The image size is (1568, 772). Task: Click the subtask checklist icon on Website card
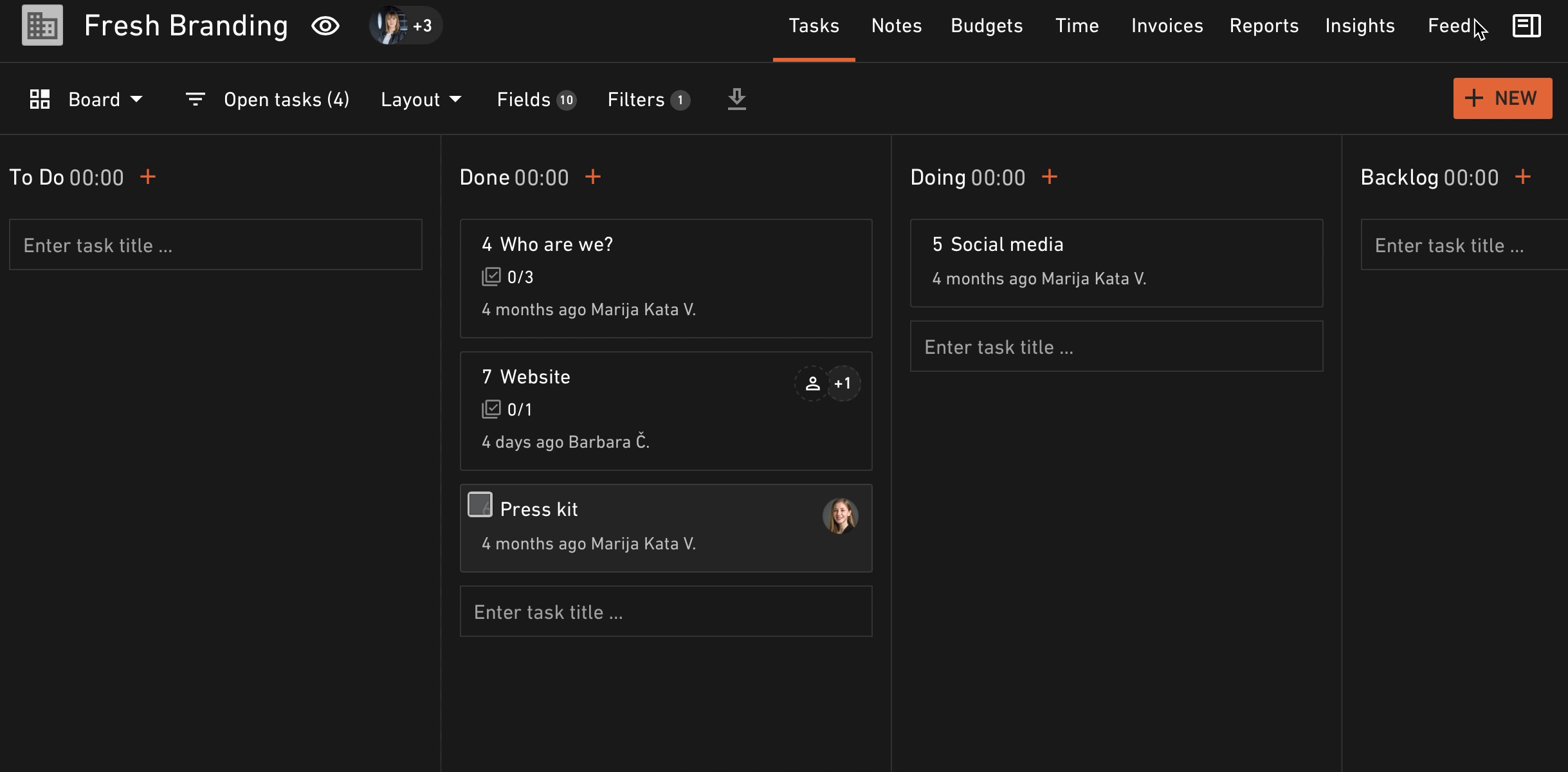click(x=491, y=409)
